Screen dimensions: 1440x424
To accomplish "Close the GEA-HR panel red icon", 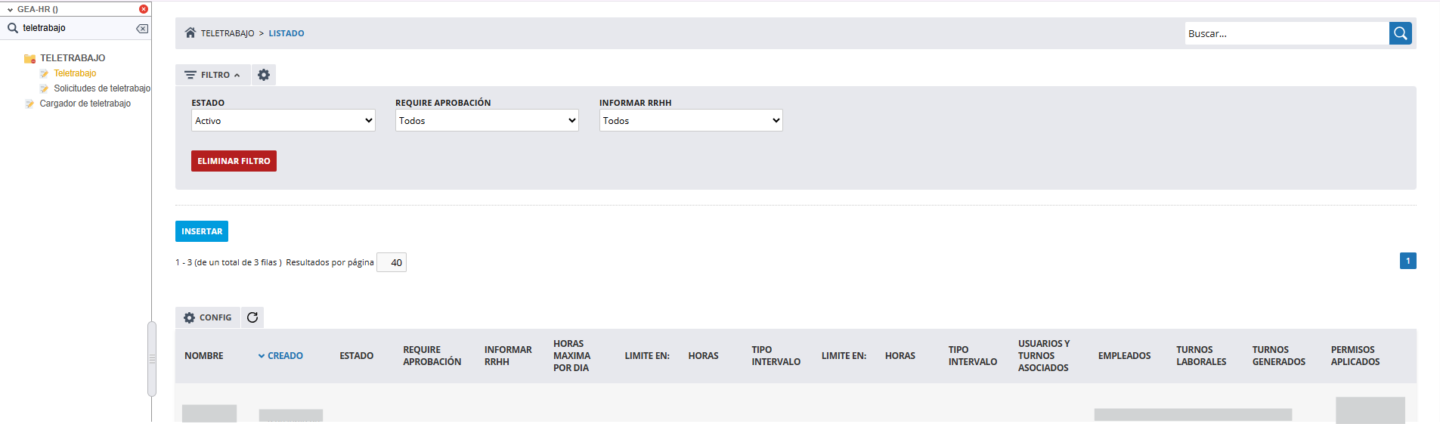I will 143,8.
